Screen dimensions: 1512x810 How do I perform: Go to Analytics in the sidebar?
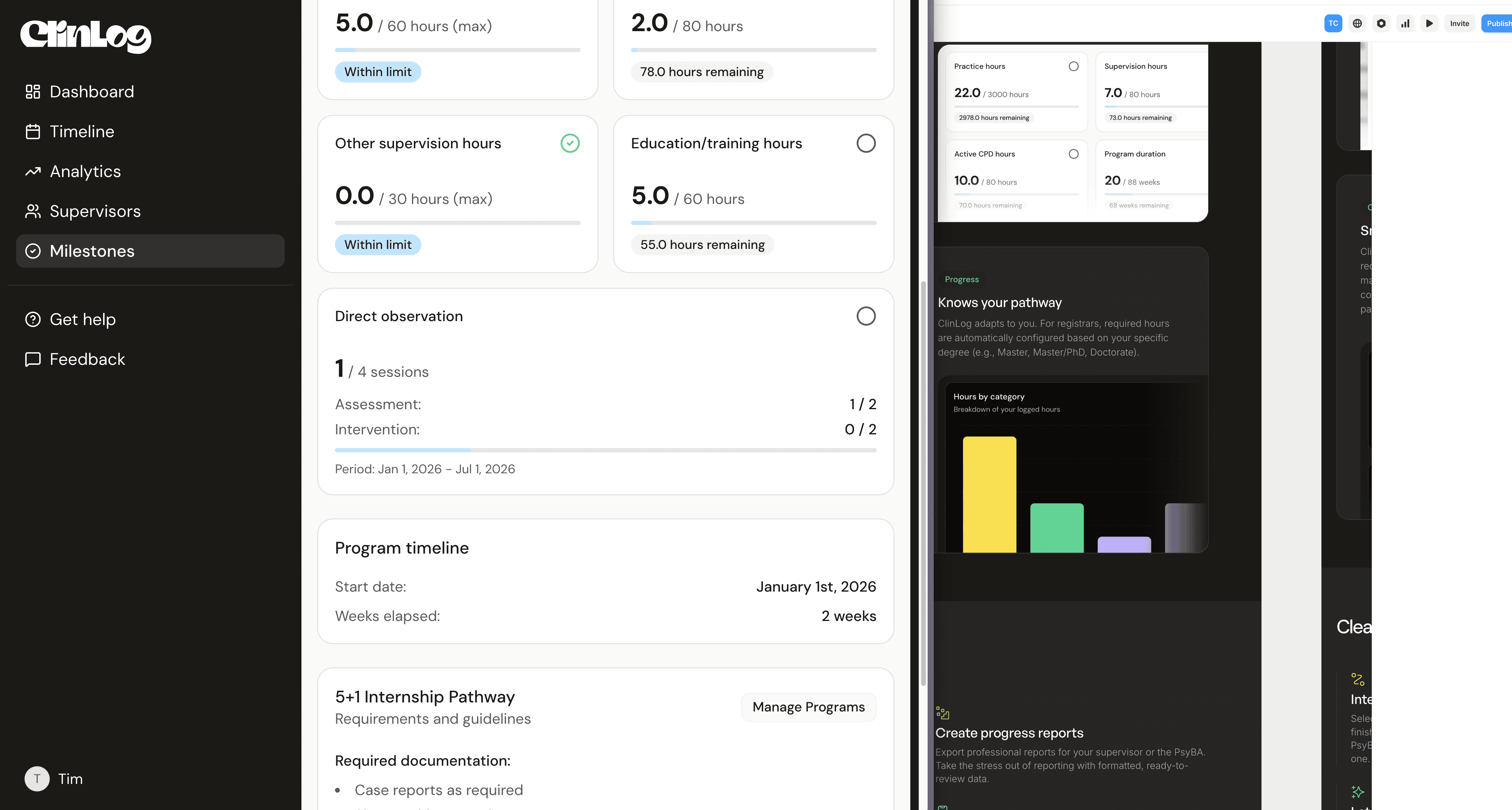[85, 171]
